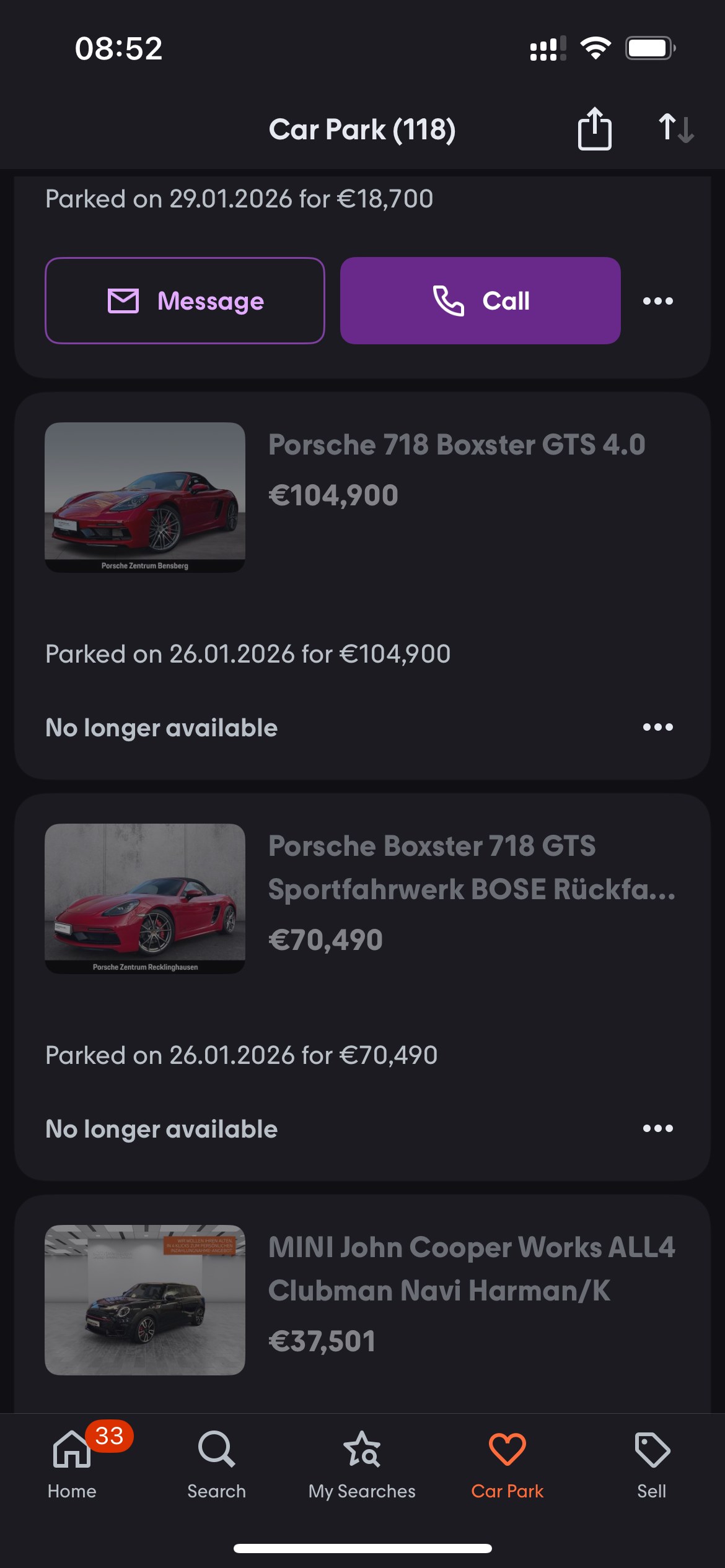Screen dimensions: 725x1568
Task: Expand options for Porsche Boxster 718 GTS Sportfahrwerk
Action: (x=657, y=1128)
